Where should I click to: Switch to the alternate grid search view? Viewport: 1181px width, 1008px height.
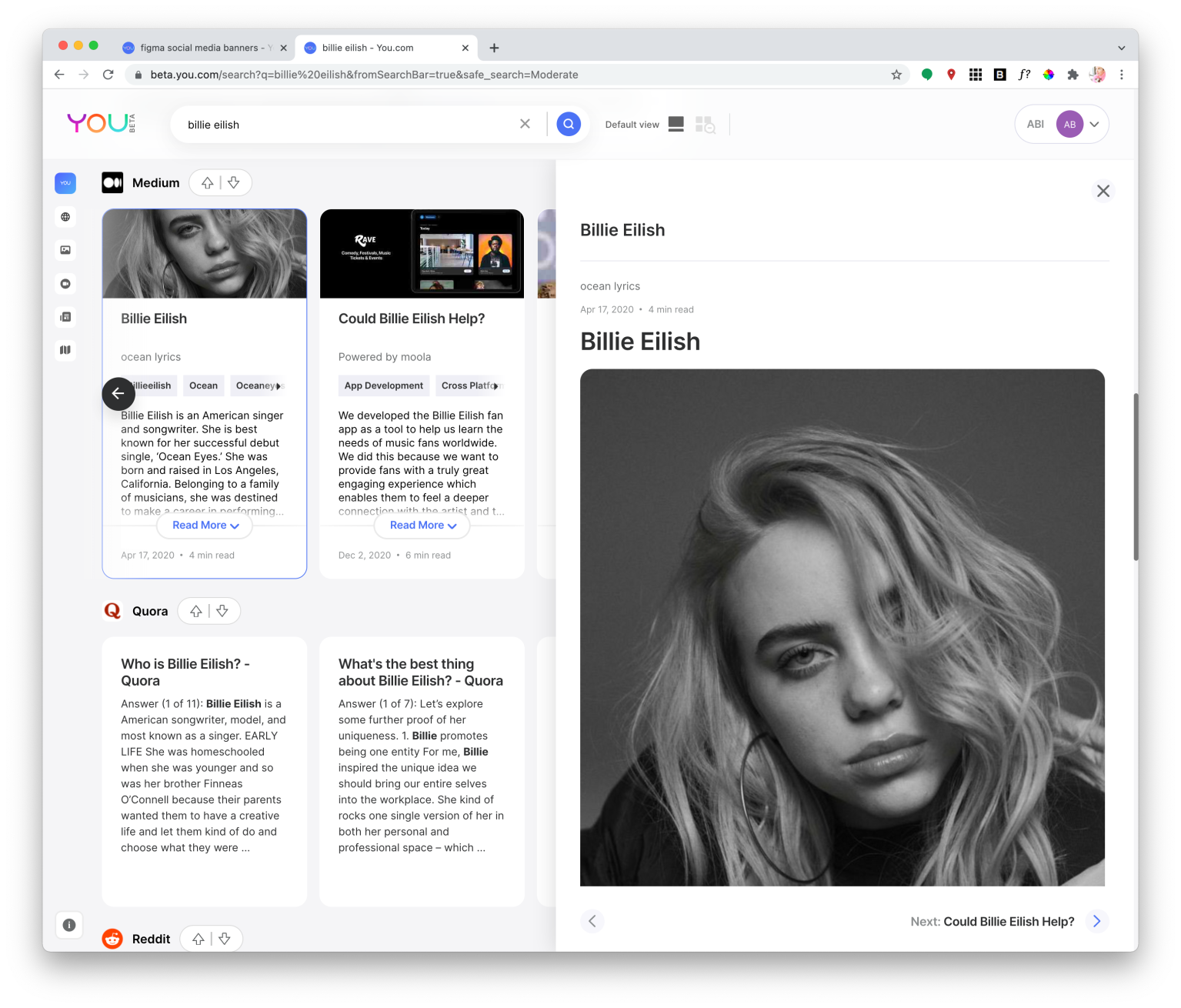[x=705, y=125]
